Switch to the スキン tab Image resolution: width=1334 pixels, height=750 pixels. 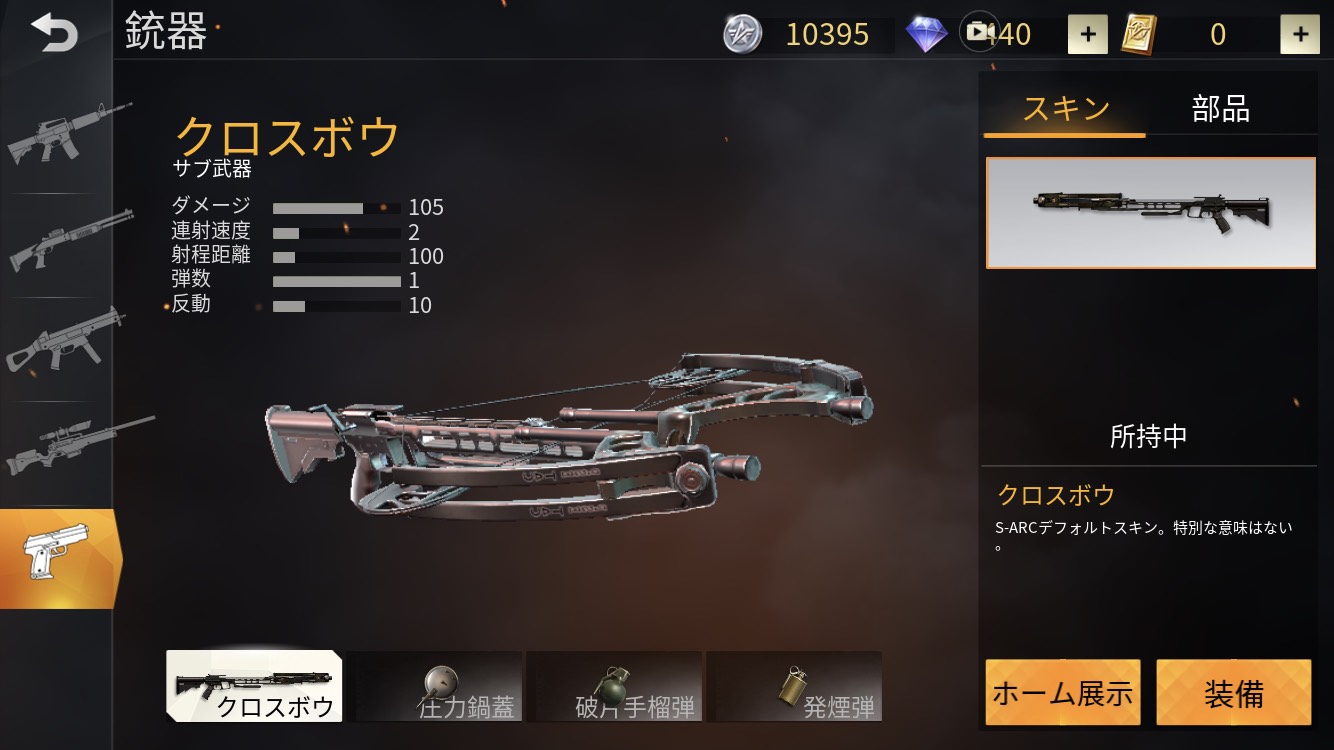(1065, 108)
